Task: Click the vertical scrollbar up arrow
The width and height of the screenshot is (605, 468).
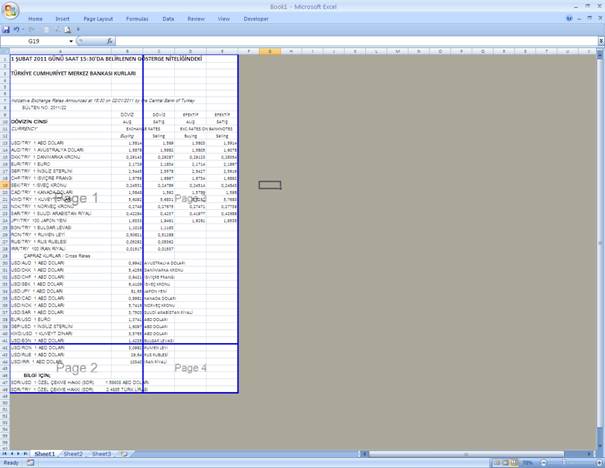Action: click(x=600, y=56)
